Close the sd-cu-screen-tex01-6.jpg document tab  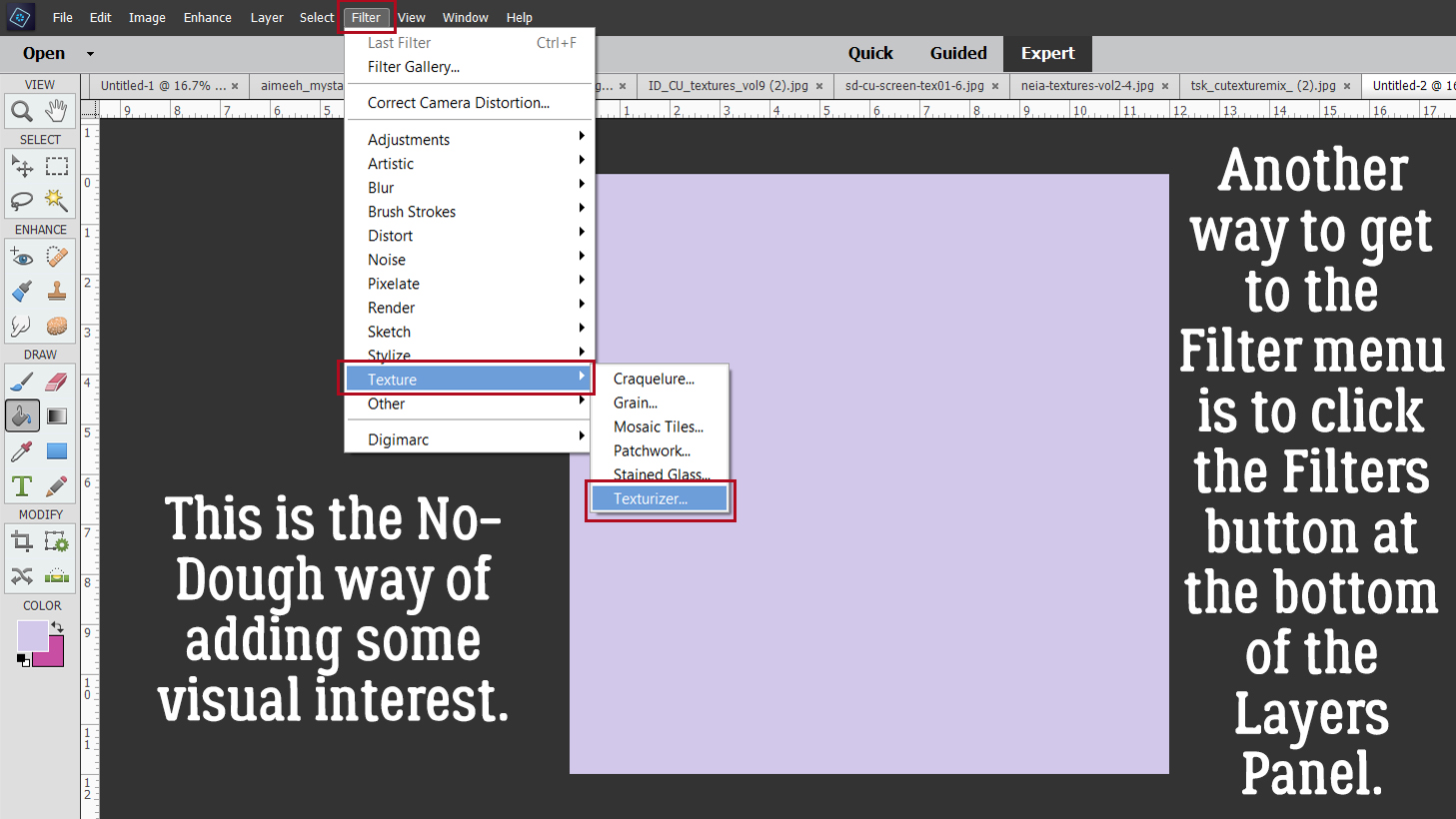[x=995, y=86]
